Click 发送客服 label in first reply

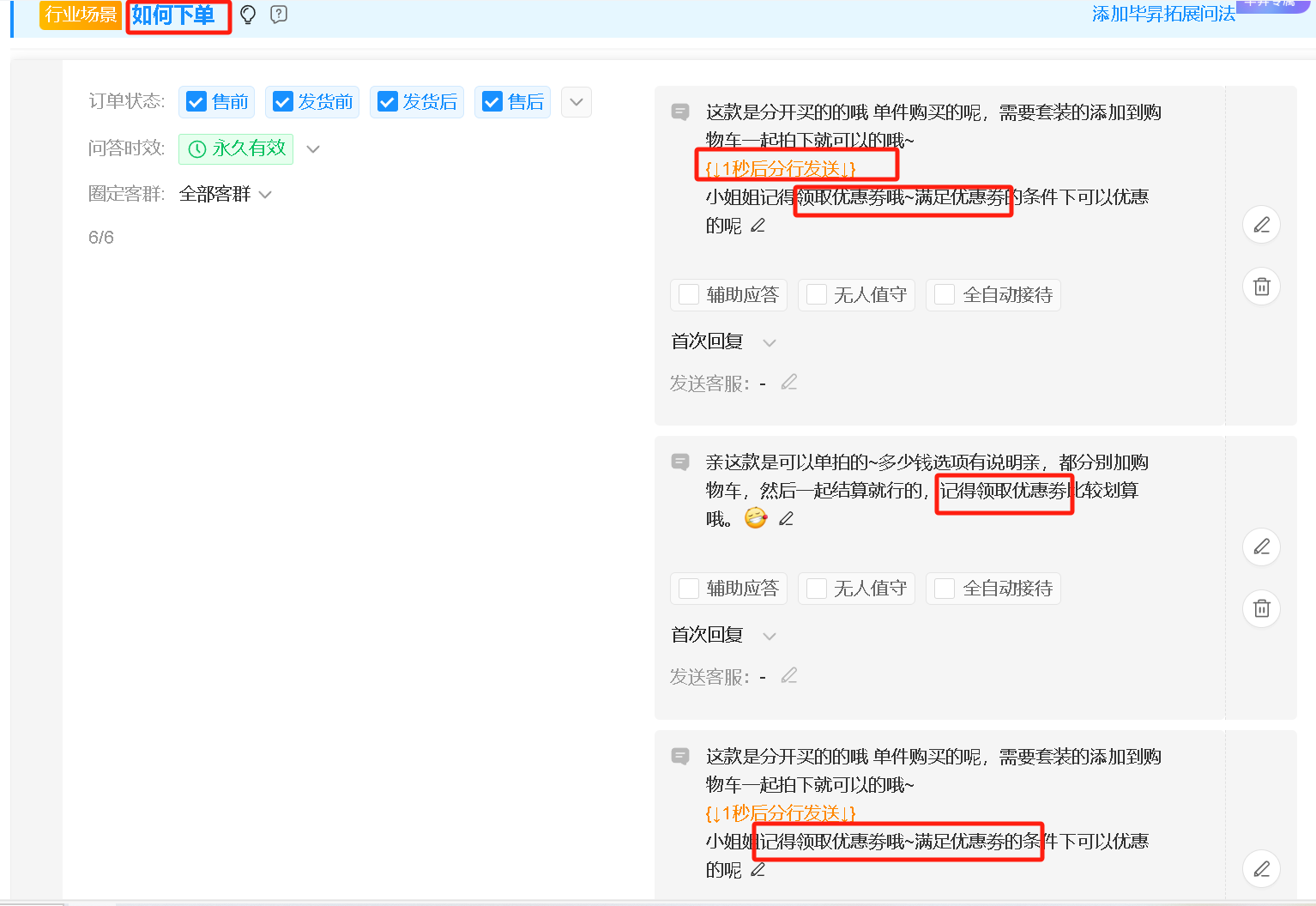click(x=710, y=384)
